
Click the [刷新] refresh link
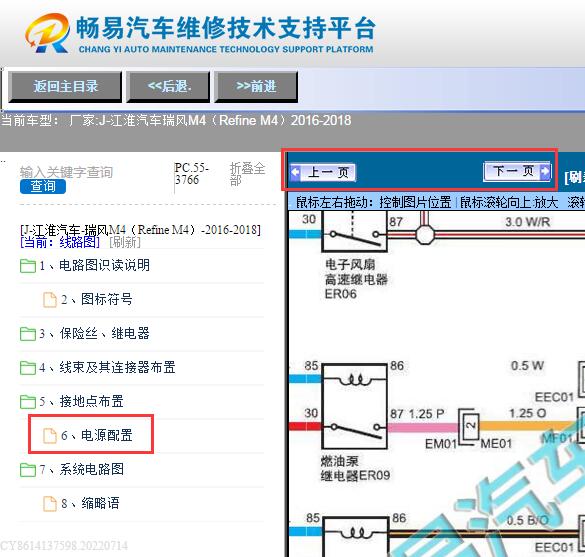pos(125,242)
